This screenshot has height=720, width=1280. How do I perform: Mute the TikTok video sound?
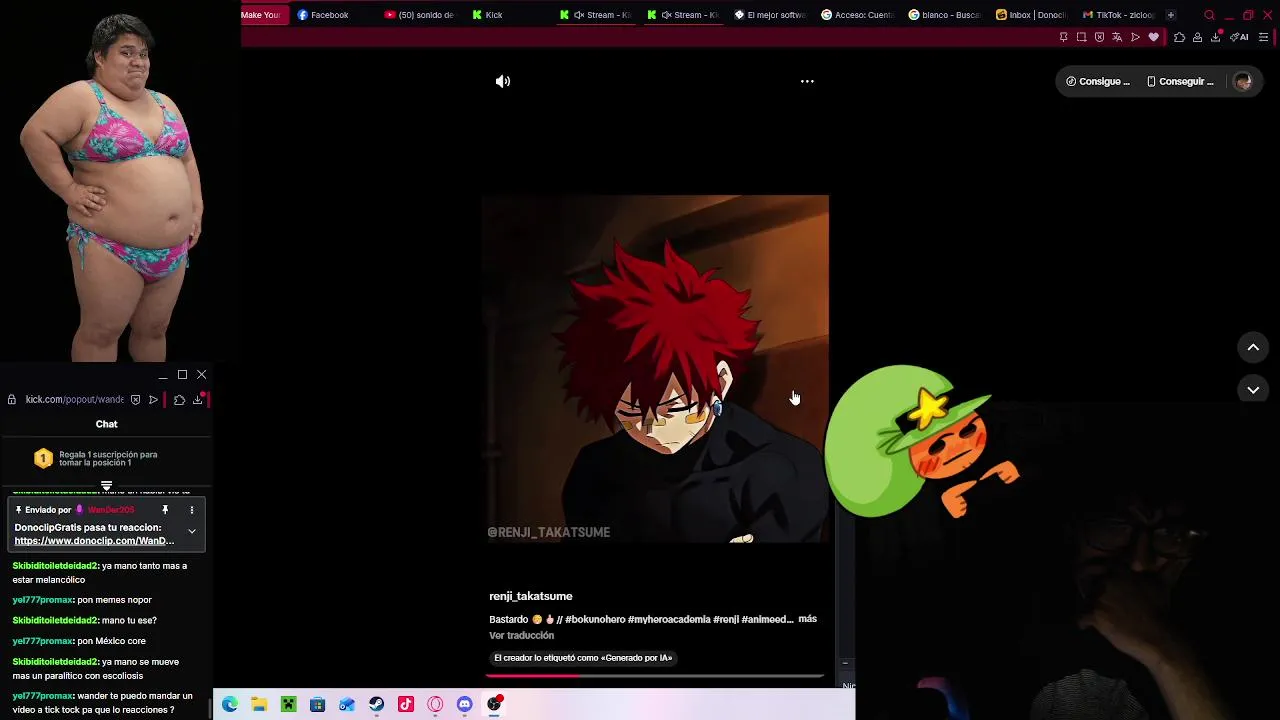pyautogui.click(x=503, y=82)
